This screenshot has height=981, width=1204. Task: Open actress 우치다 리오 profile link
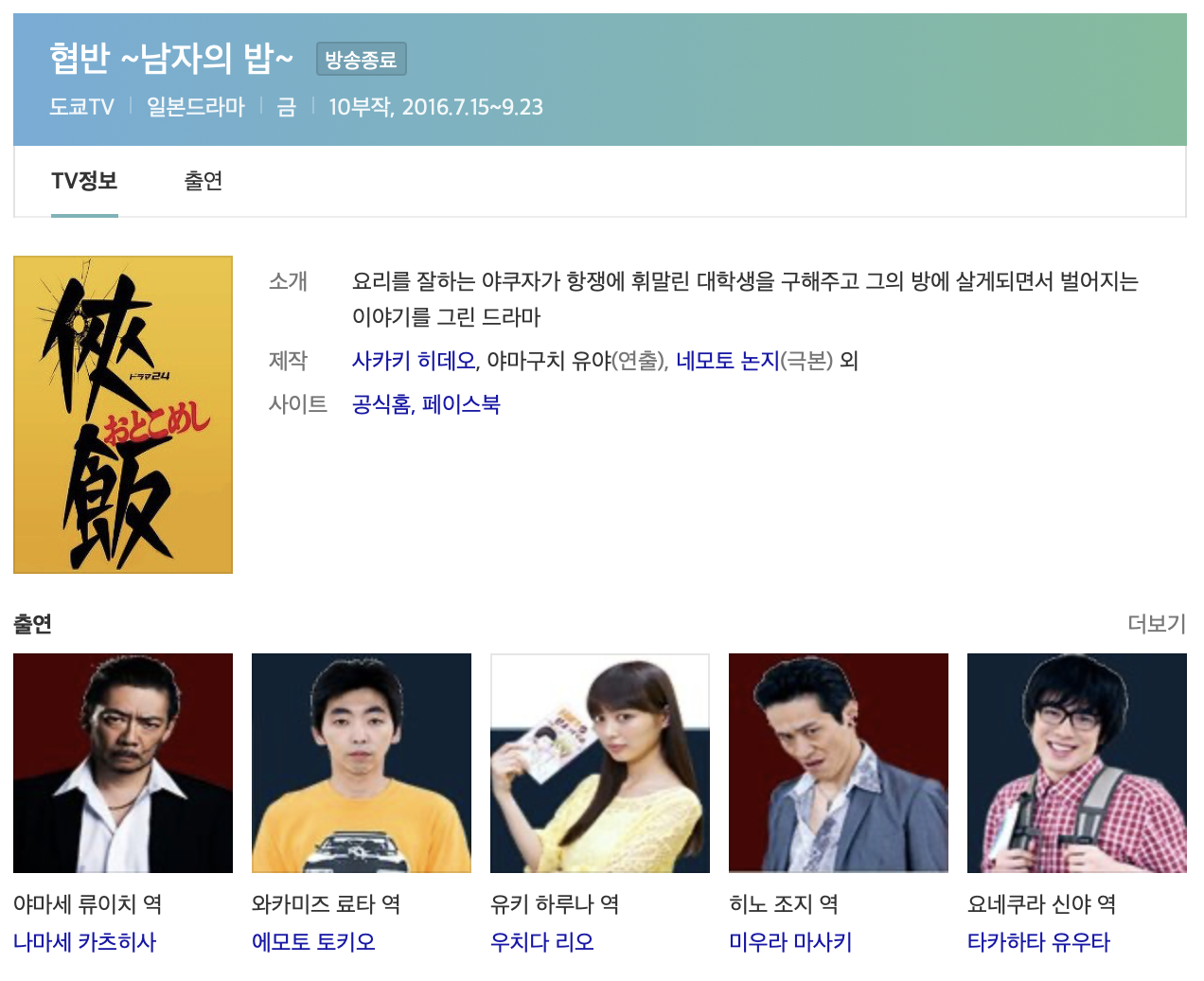542,942
